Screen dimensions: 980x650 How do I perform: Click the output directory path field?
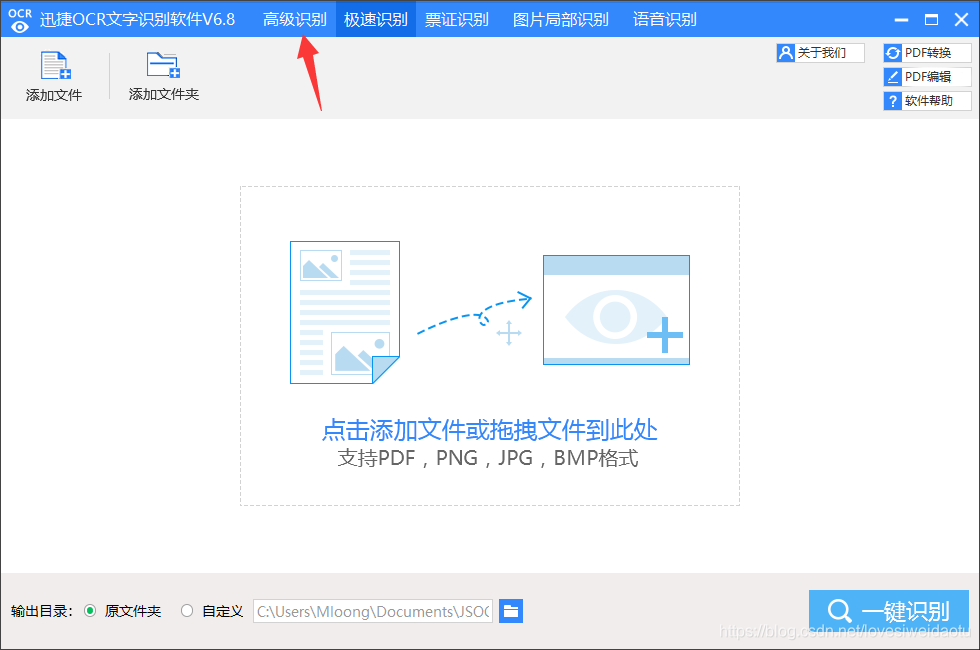(x=372, y=611)
